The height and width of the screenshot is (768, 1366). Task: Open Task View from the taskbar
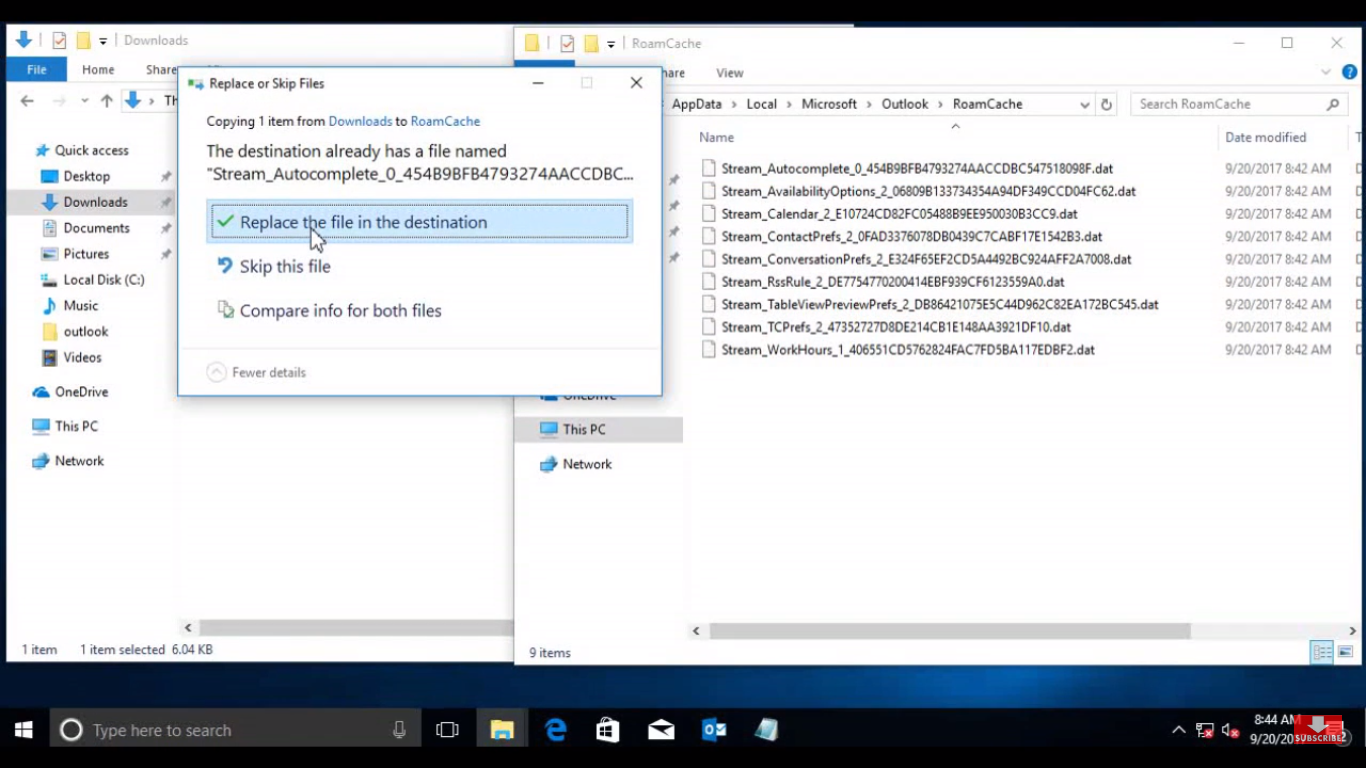tap(446, 730)
